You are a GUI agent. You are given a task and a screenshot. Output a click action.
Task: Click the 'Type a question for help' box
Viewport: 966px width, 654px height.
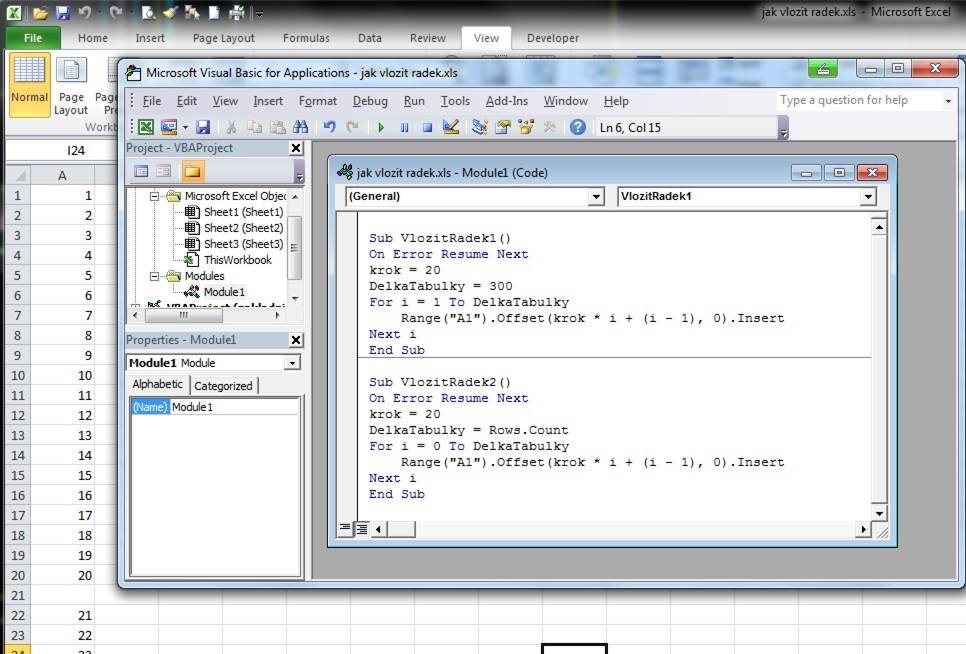858,100
